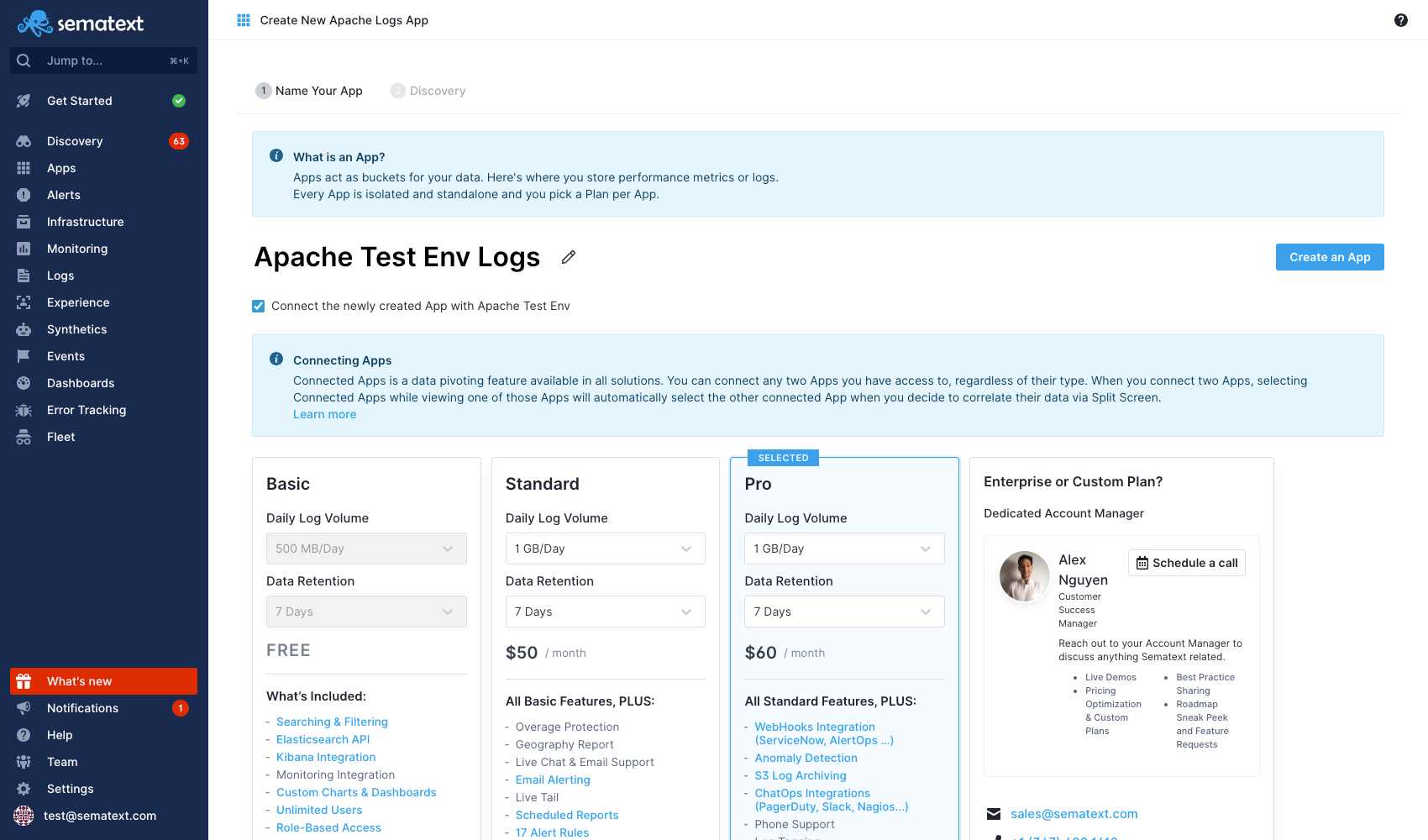Open What's new in the sidebar
Viewport: 1428px width, 840px height.
[103, 681]
